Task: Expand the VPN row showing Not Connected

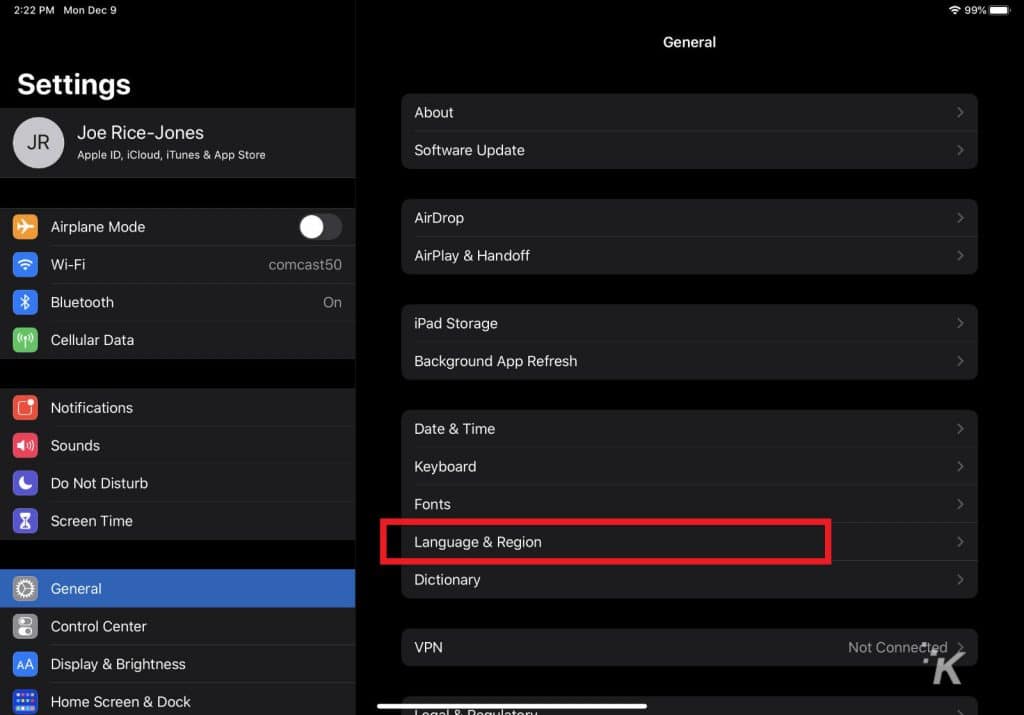Action: (690, 647)
